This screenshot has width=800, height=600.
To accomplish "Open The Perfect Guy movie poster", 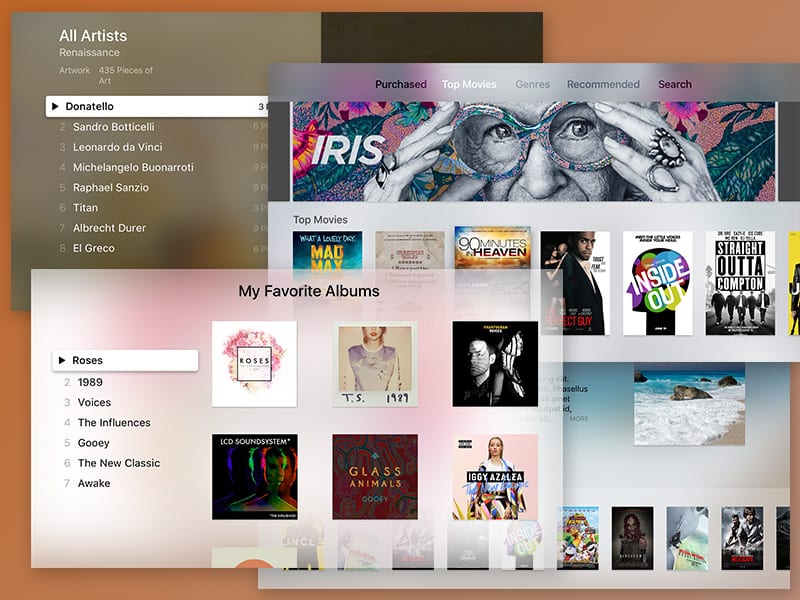I will pyautogui.click(x=576, y=283).
